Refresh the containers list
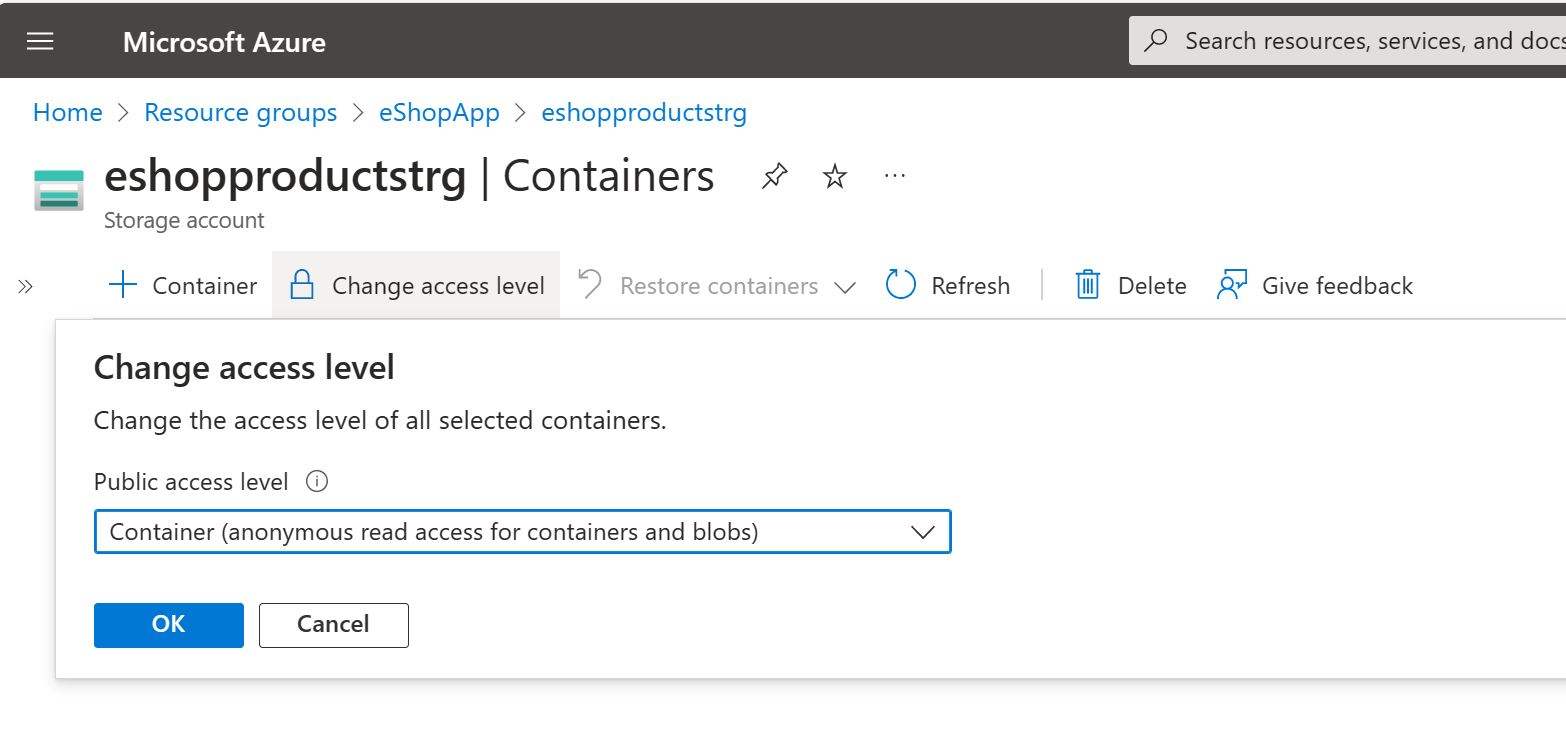 coord(948,286)
